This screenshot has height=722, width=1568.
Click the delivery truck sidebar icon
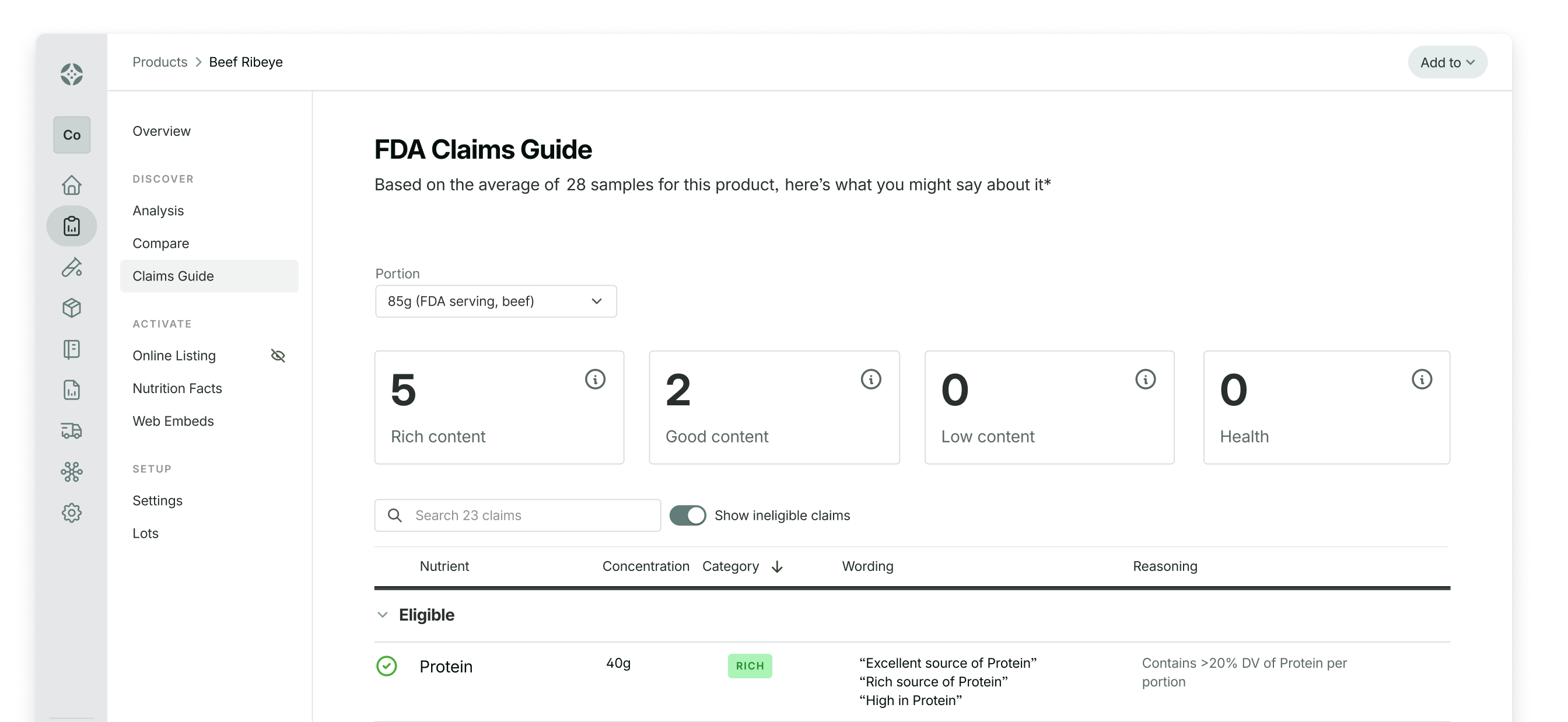pos(71,431)
